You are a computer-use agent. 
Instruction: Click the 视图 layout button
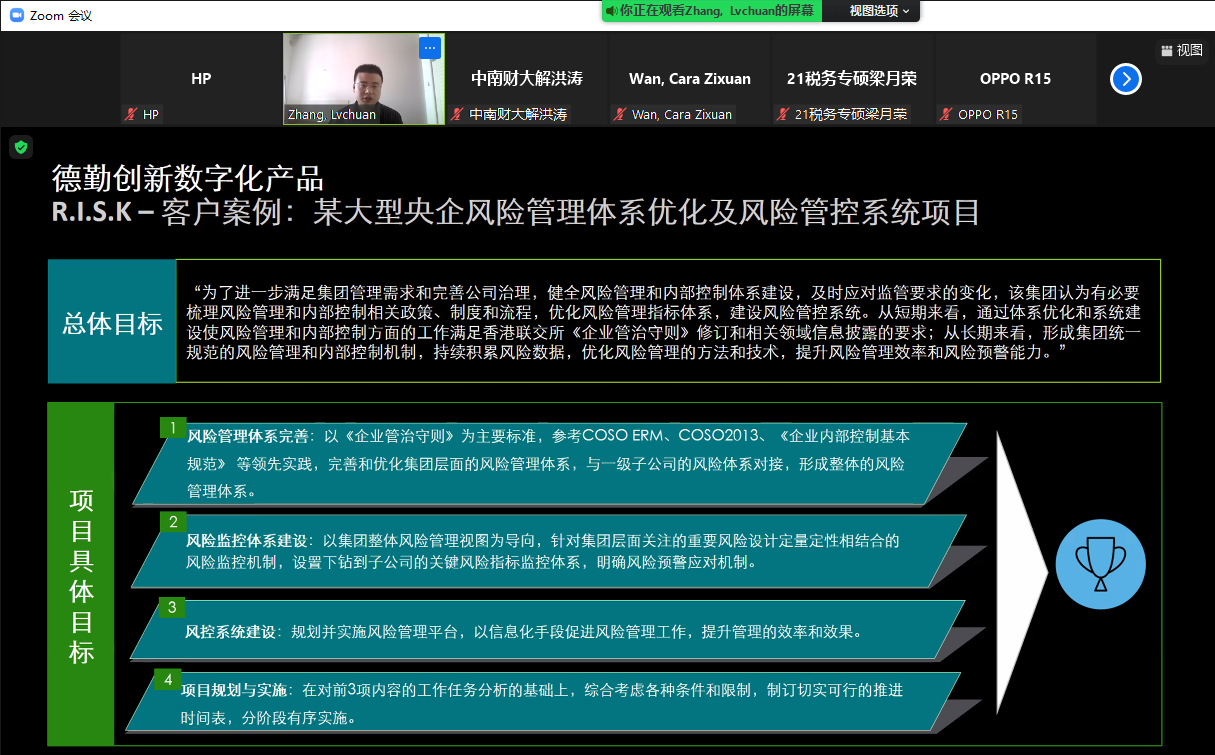click(x=1181, y=50)
